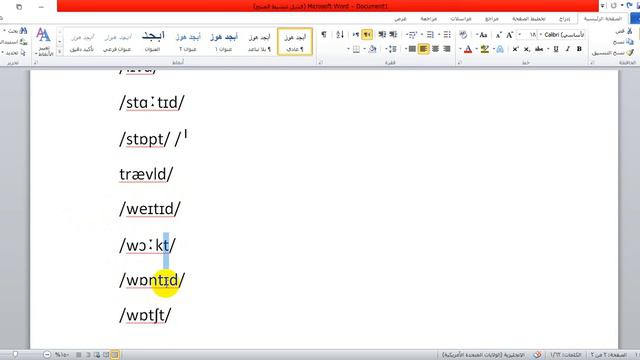Click the bullets list icon
The width and height of the screenshot is (640, 360).
(x=447, y=34)
